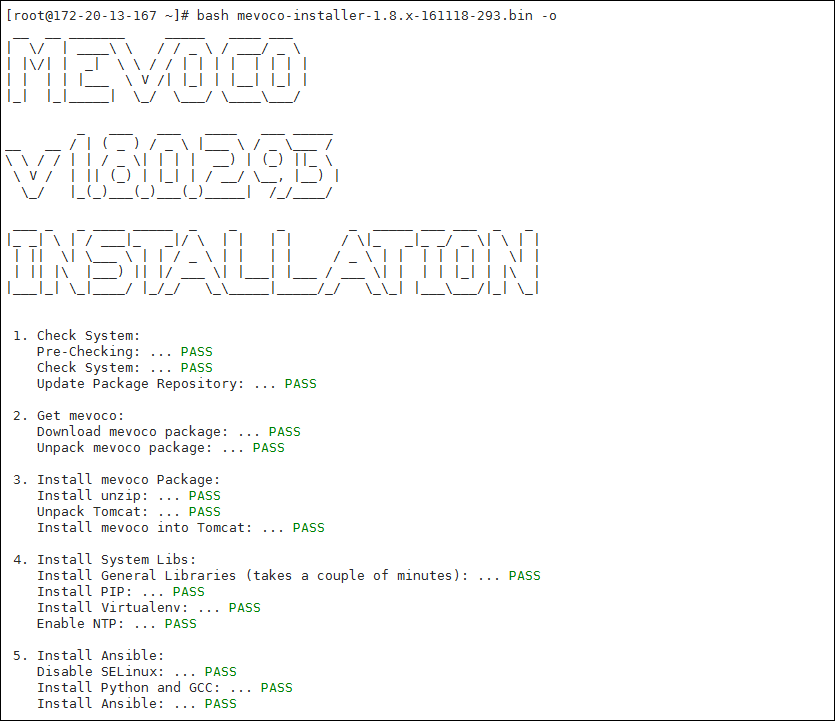Click the indented "Install Ansible:" step on the last line
Screen dimensions: 835x721
[101, 703]
